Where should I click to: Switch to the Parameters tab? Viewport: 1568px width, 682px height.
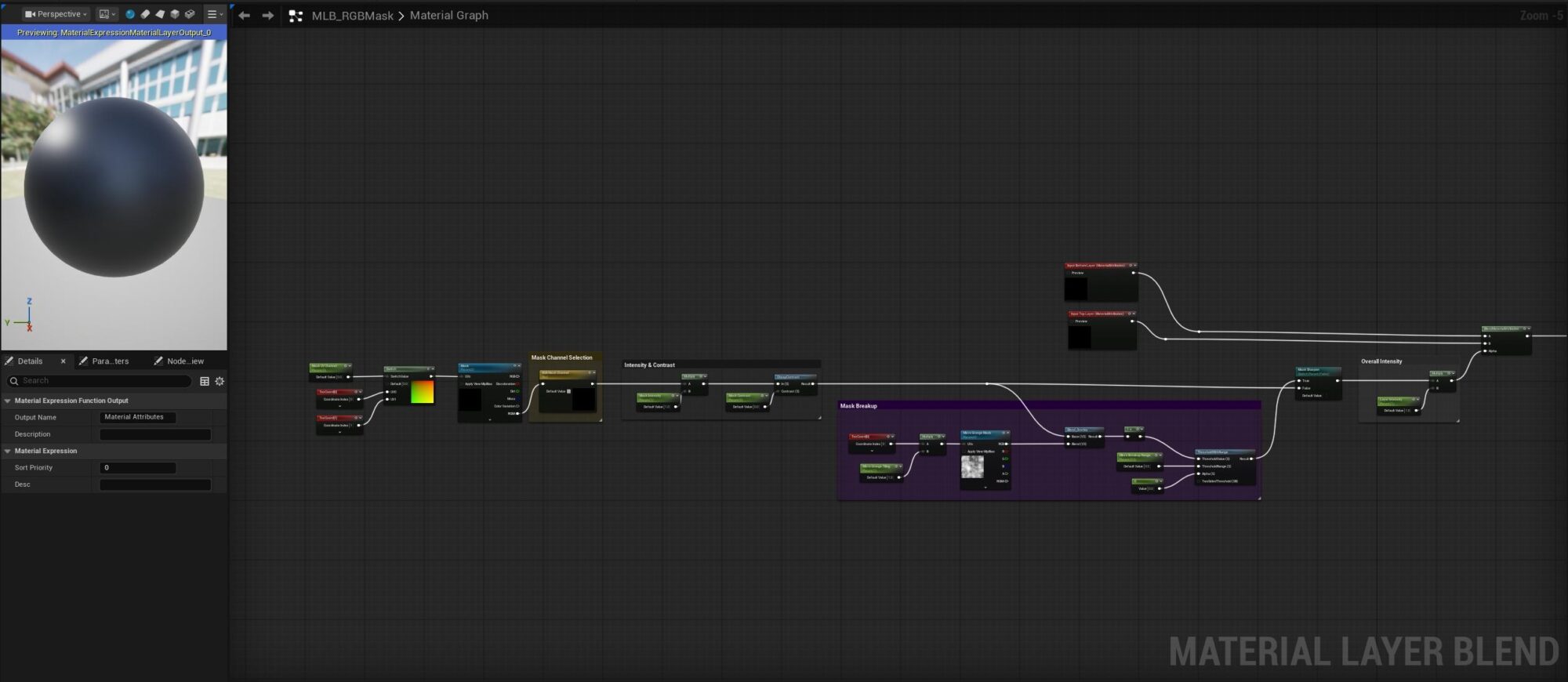coord(109,361)
